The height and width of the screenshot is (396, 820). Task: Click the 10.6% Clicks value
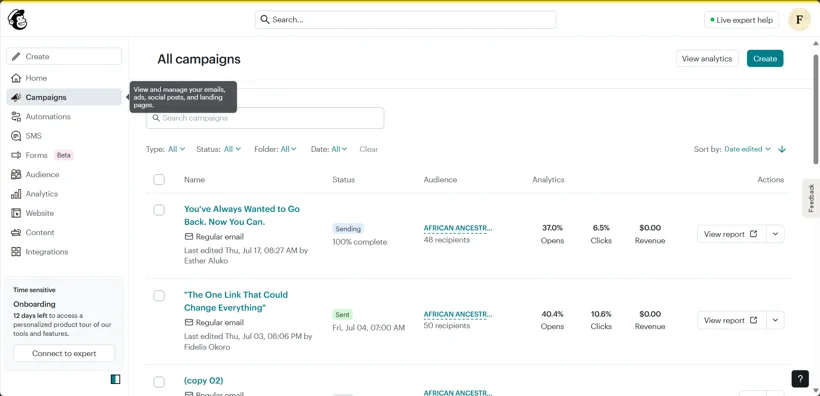pos(601,314)
